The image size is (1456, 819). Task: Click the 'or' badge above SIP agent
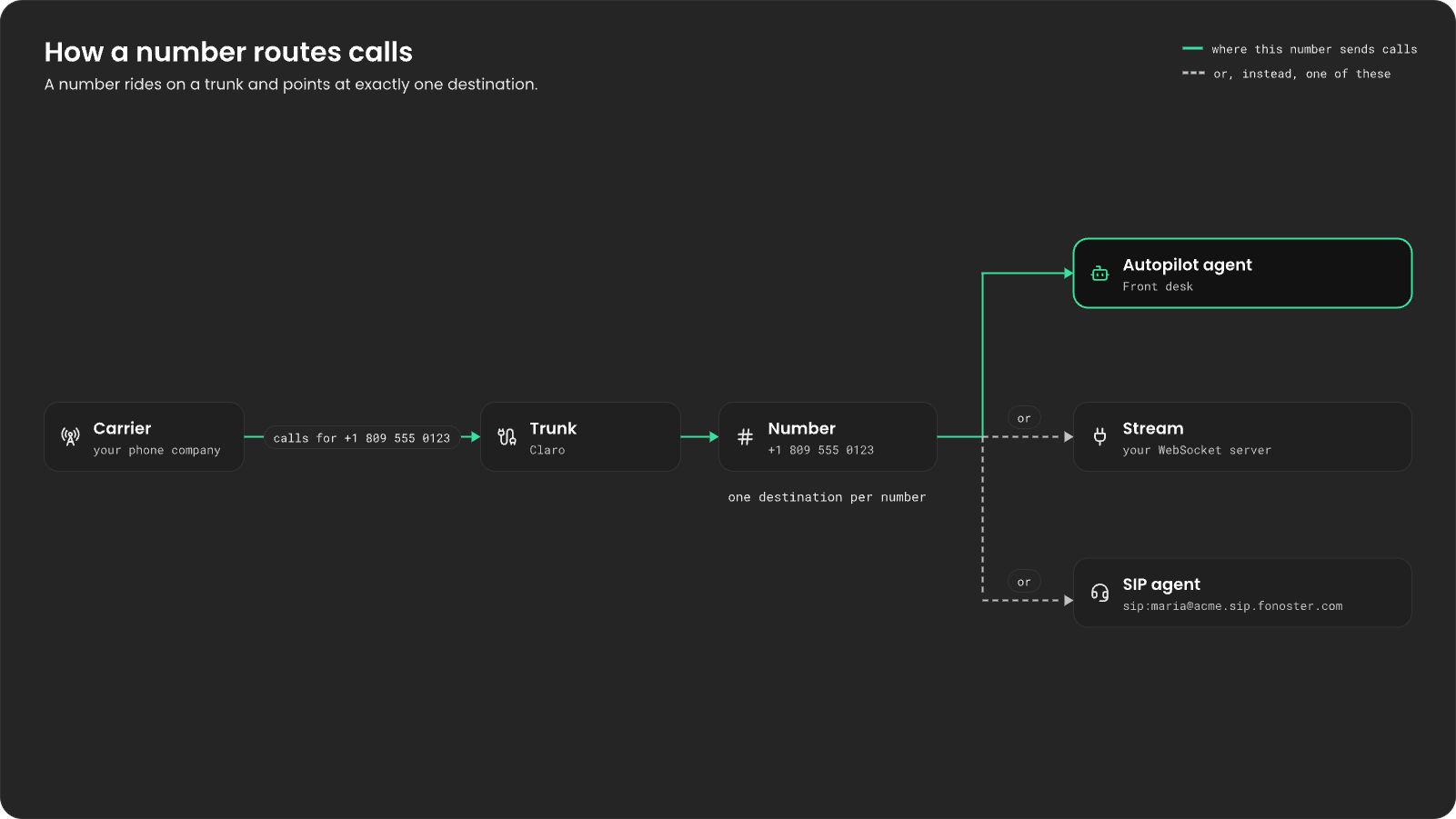1024,582
